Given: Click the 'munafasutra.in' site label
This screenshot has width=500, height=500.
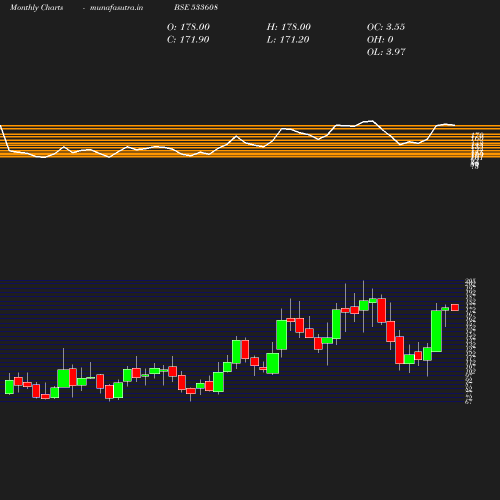Looking at the screenshot, I should [116, 8].
